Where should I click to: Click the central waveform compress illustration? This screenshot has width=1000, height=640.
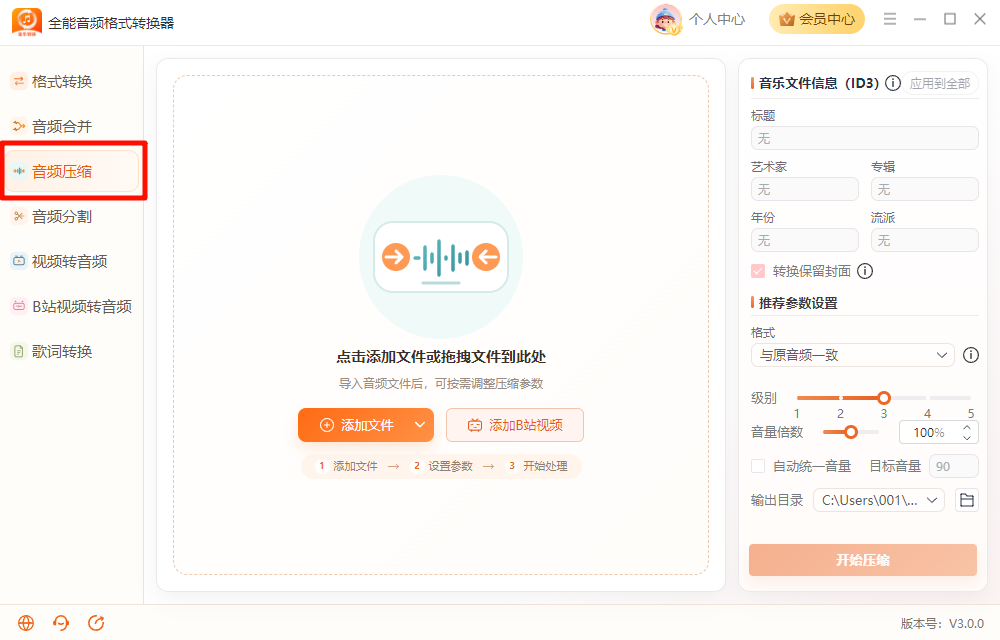[441, 257]
